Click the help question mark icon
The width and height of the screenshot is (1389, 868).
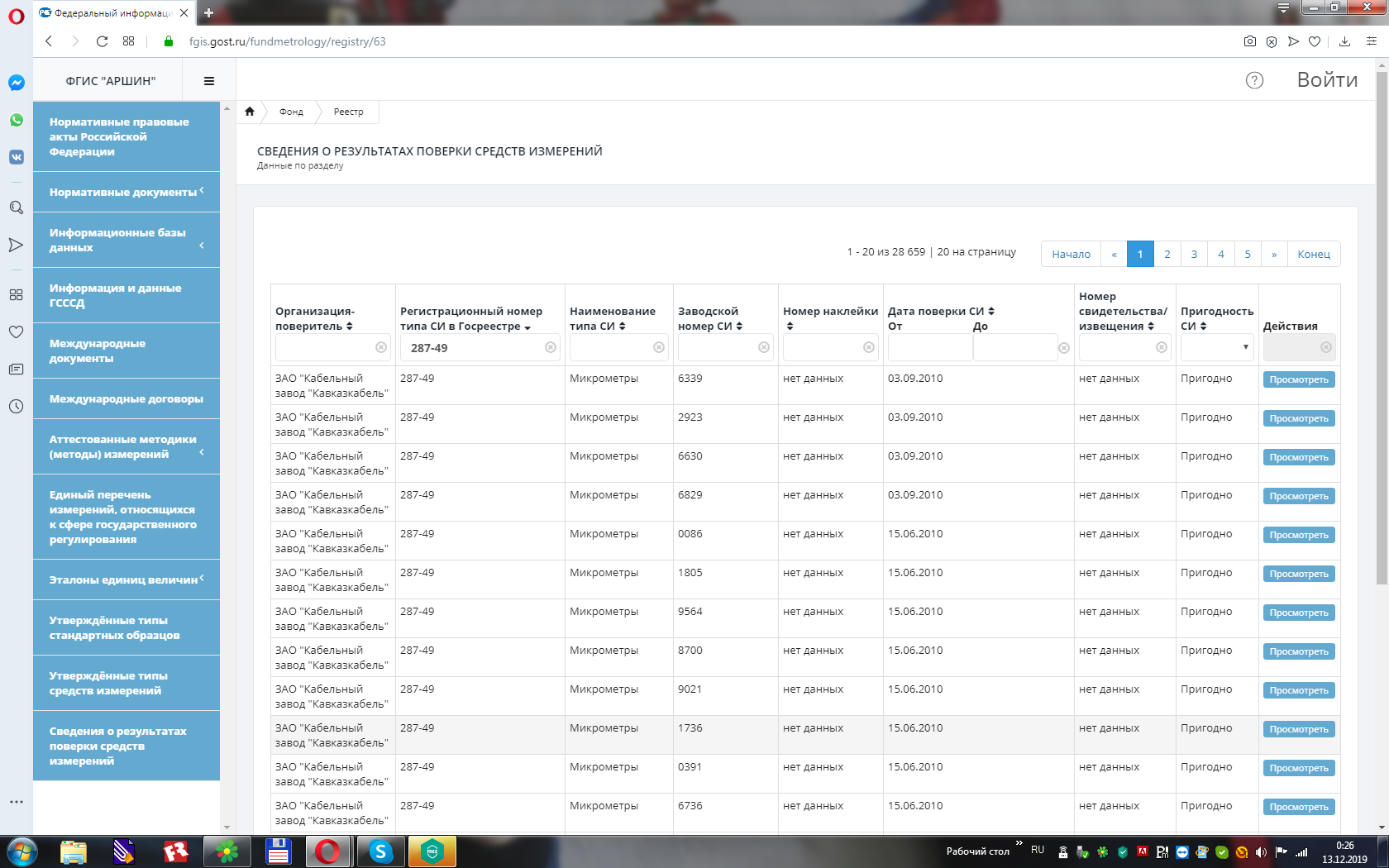point(1254,80)
